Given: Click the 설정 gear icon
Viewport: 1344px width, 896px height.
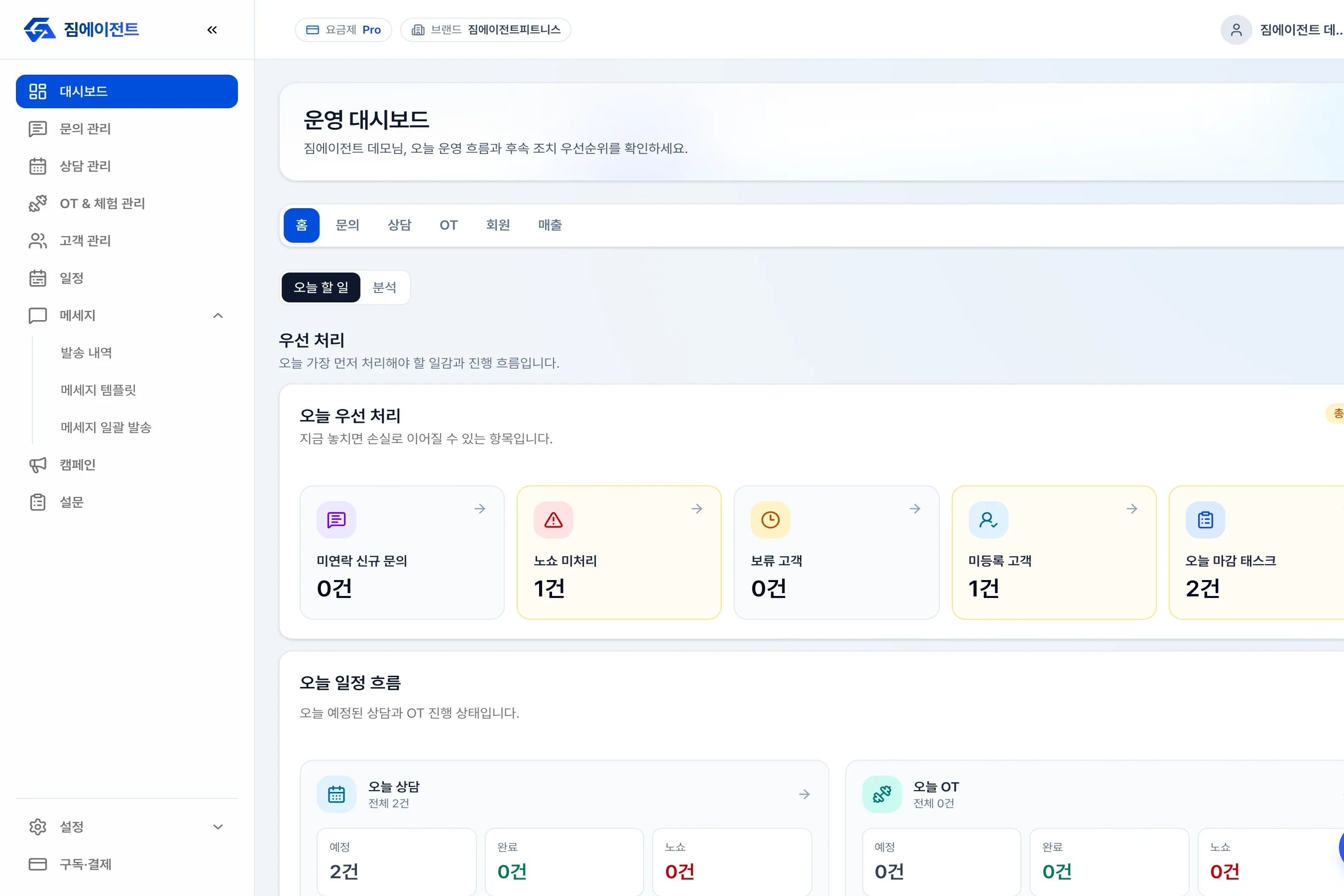Looking at the screenshot, I should click(x=38, y=827).
